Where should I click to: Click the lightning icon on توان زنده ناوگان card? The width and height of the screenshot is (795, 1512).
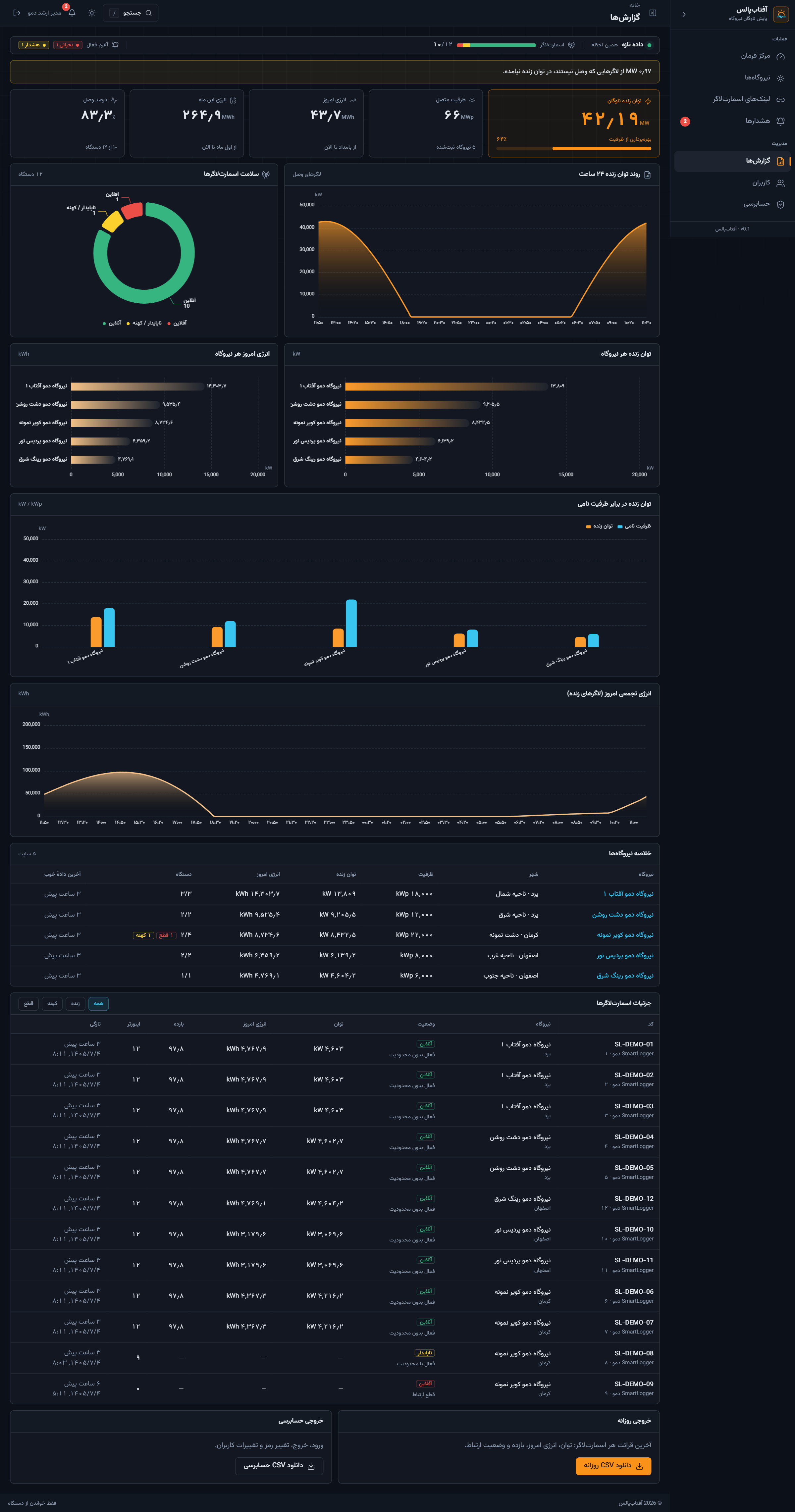click(x=648, y=101)
